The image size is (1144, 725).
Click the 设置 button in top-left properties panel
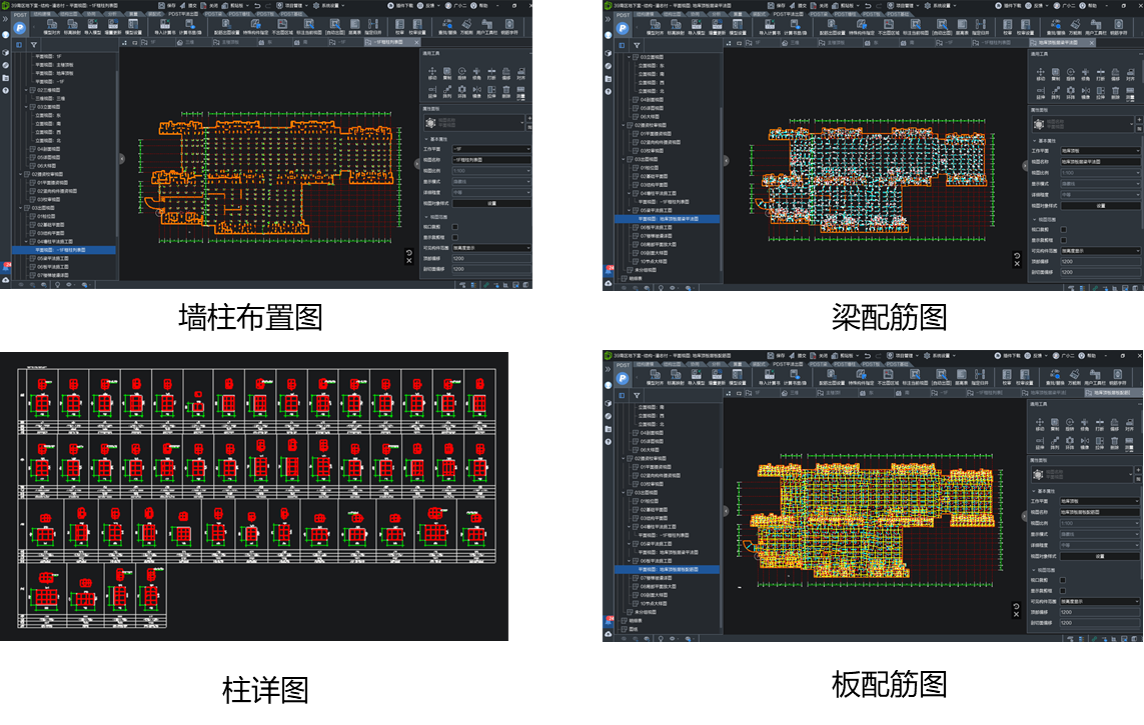point(492,203)
